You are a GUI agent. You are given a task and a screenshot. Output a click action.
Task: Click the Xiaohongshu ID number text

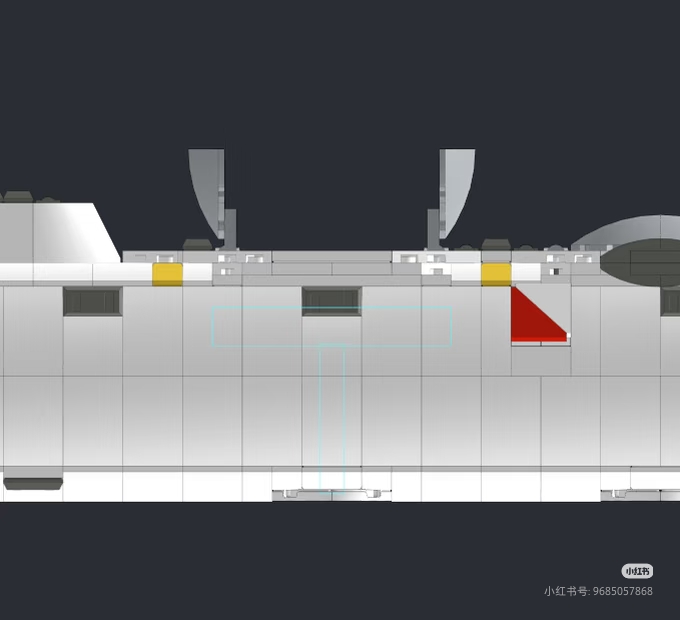(598, 591)
